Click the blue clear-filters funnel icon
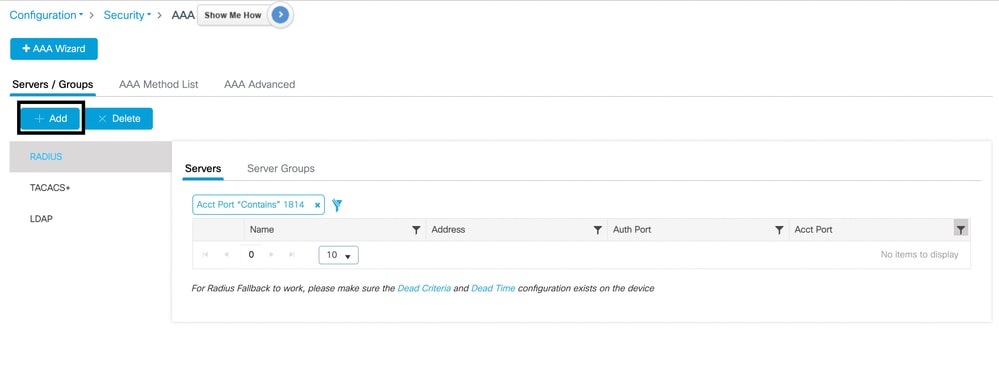999x383 pixels. [x=337, y=205]
